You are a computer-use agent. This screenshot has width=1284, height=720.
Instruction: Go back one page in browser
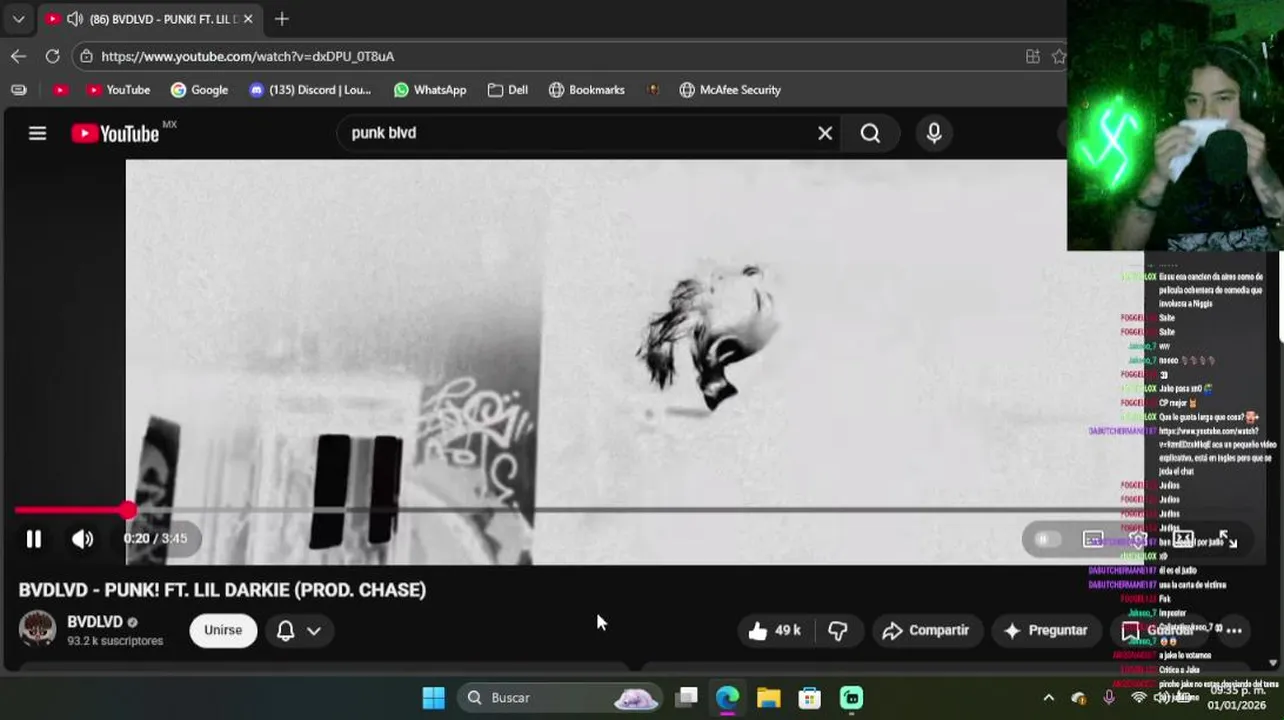point(18,56)
